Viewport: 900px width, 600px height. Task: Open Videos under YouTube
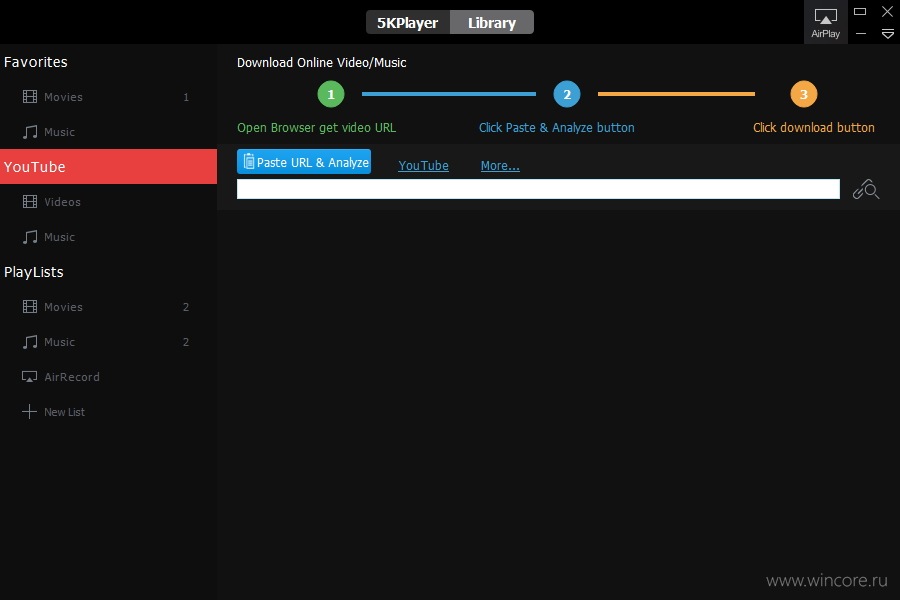pyautogui.click(x=108, y=202)
